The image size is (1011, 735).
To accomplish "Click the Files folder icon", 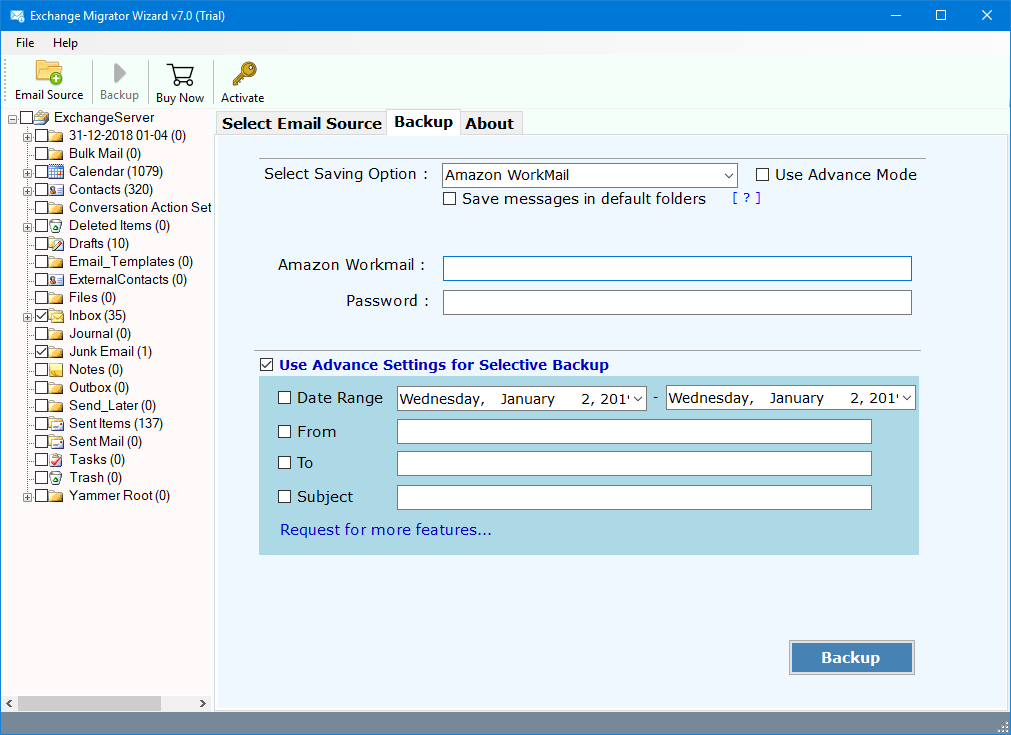I will coord(57,298).
